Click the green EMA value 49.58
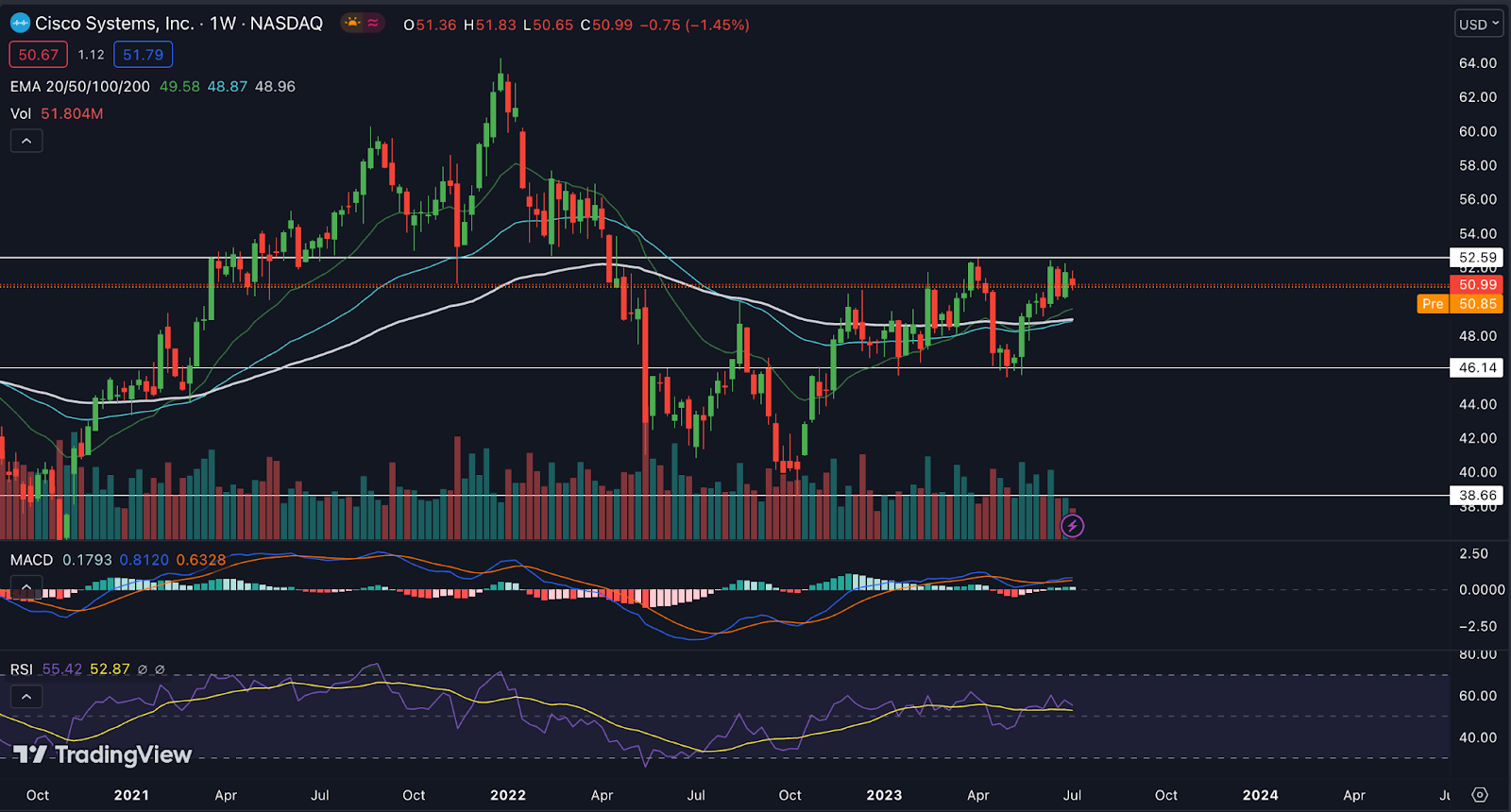The width and height of the screenshot is (1511, 812). tap(179, 86)
